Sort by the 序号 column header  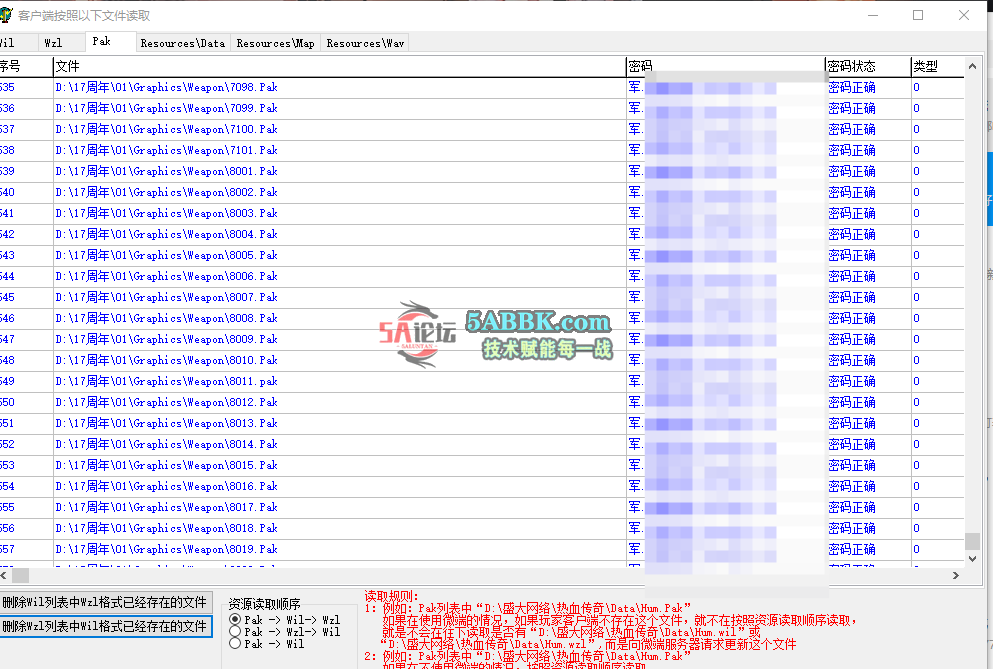click(26, 67)
